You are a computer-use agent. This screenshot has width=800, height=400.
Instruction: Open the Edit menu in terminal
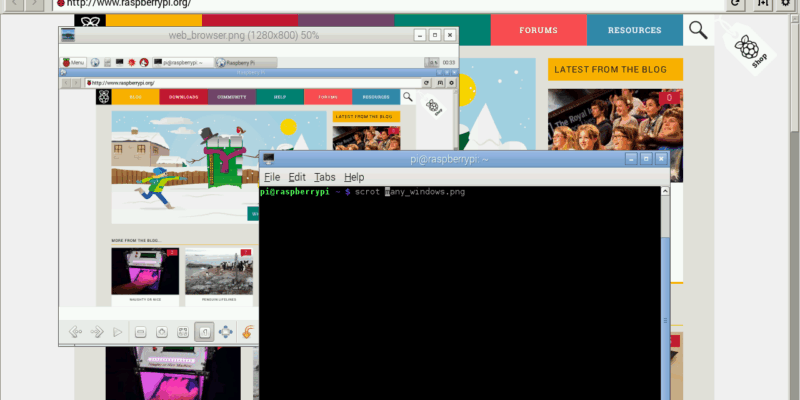pyautogui.click(x=297, y=177)
